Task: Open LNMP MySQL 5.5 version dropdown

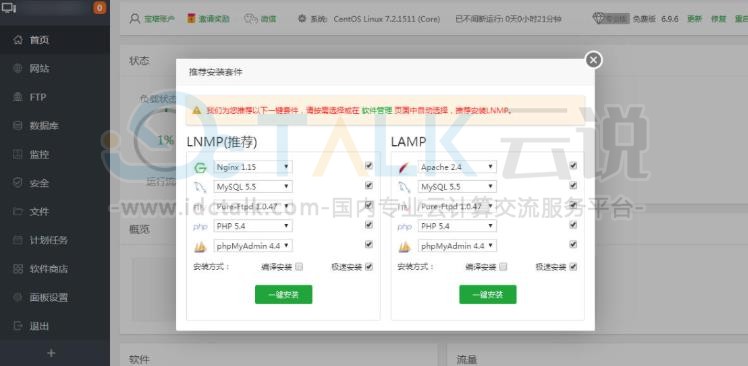Action: click(x=253, y=187)
